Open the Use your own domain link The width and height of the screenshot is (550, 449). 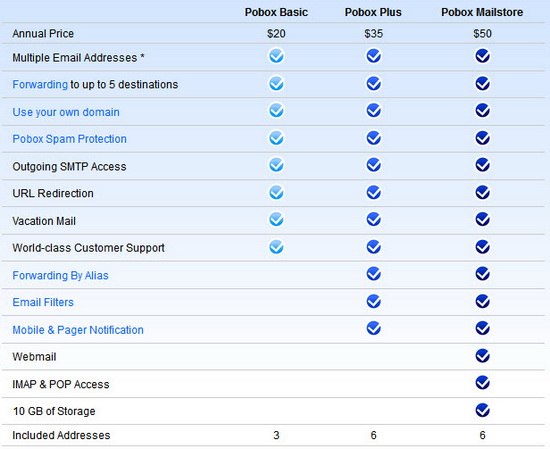point(66,112)
